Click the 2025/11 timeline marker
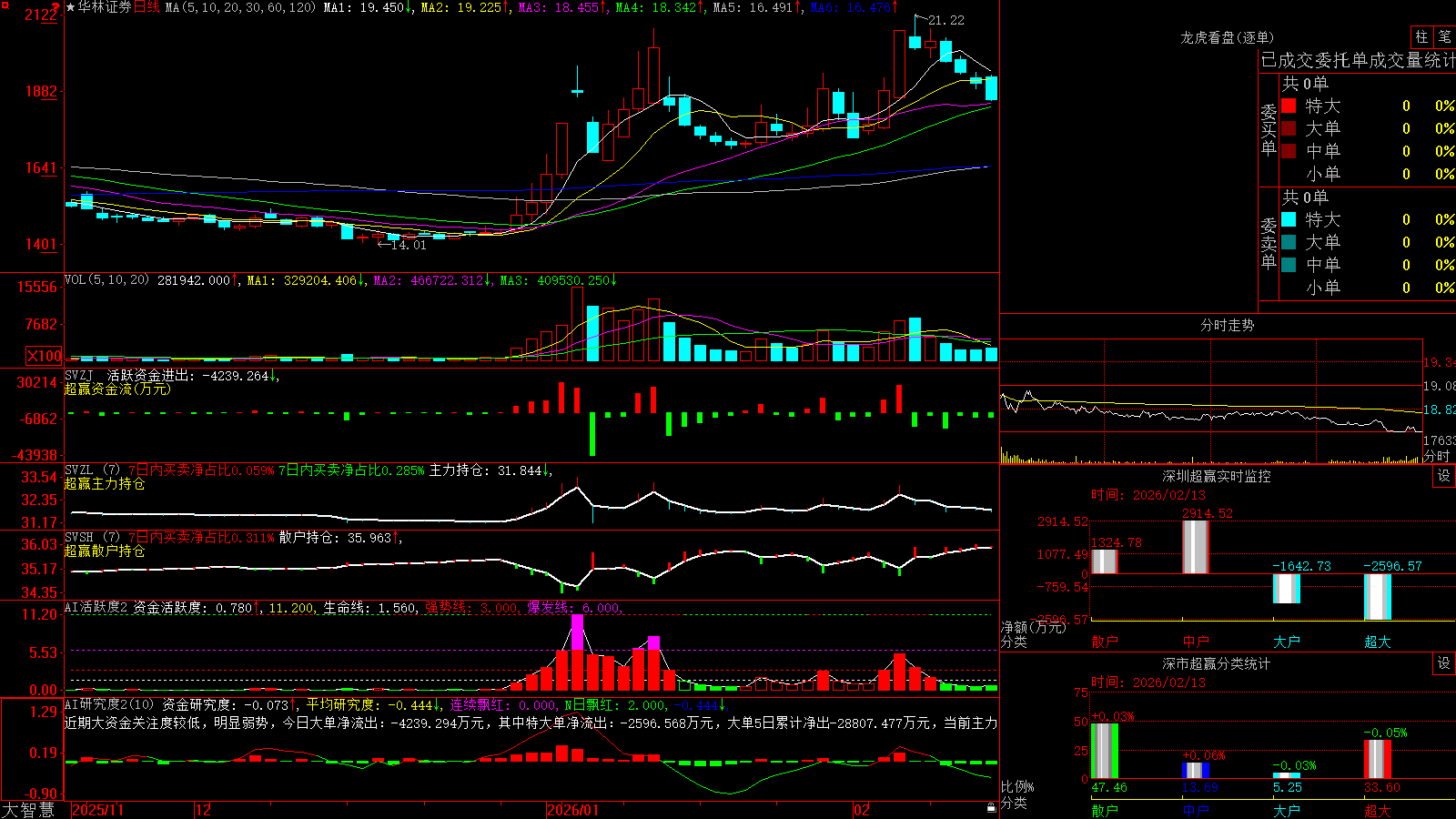 [97, 810]
